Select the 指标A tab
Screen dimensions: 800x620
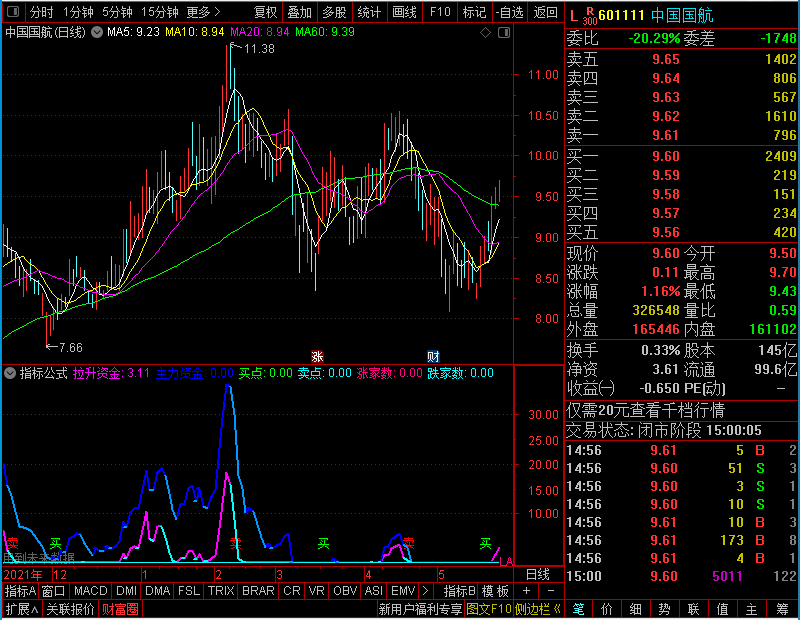click(20, 591)
